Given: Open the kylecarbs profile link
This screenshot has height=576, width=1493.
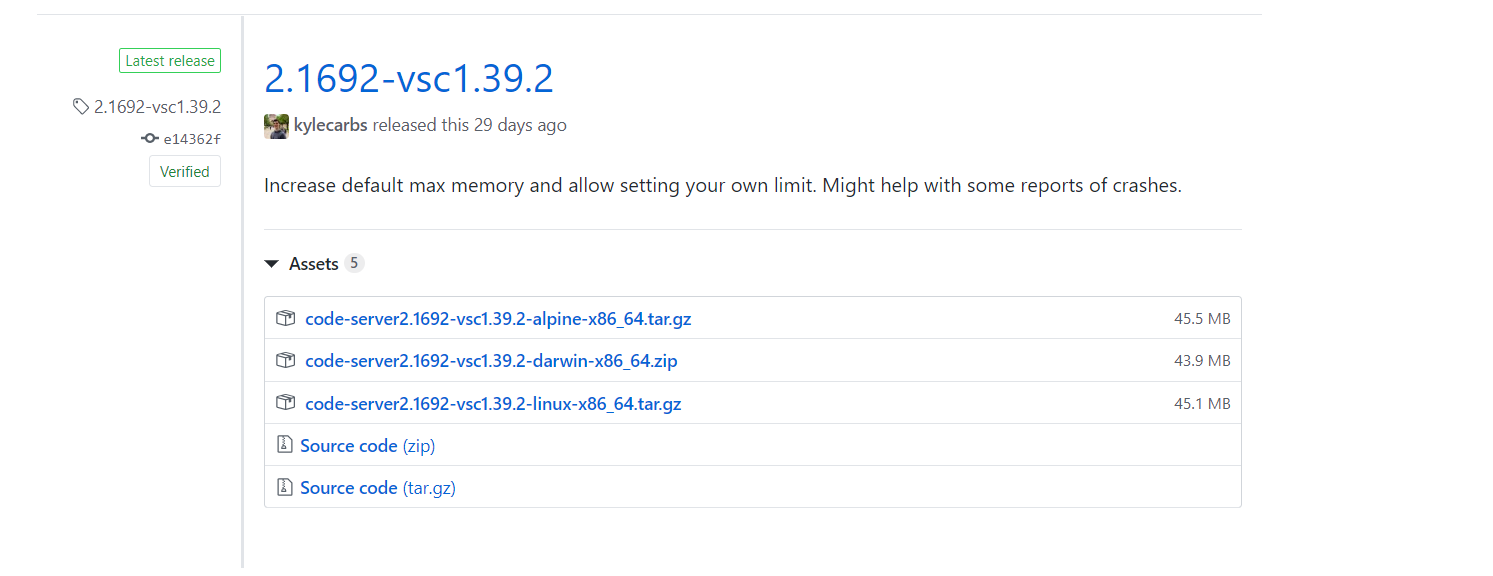Looking at the screenshot, I should tap(331, 125).
